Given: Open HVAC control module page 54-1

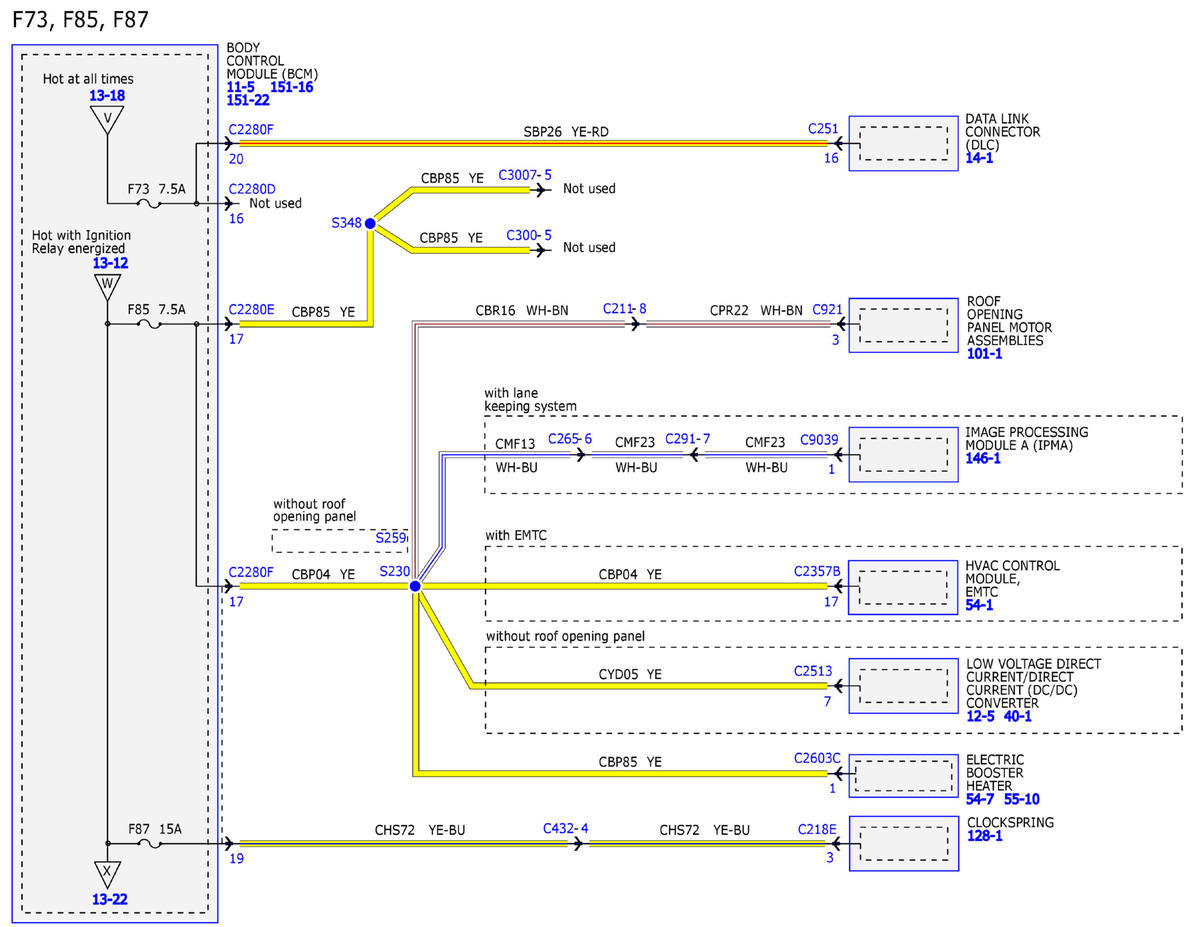Looking at the screenshot, I should 979,605.
